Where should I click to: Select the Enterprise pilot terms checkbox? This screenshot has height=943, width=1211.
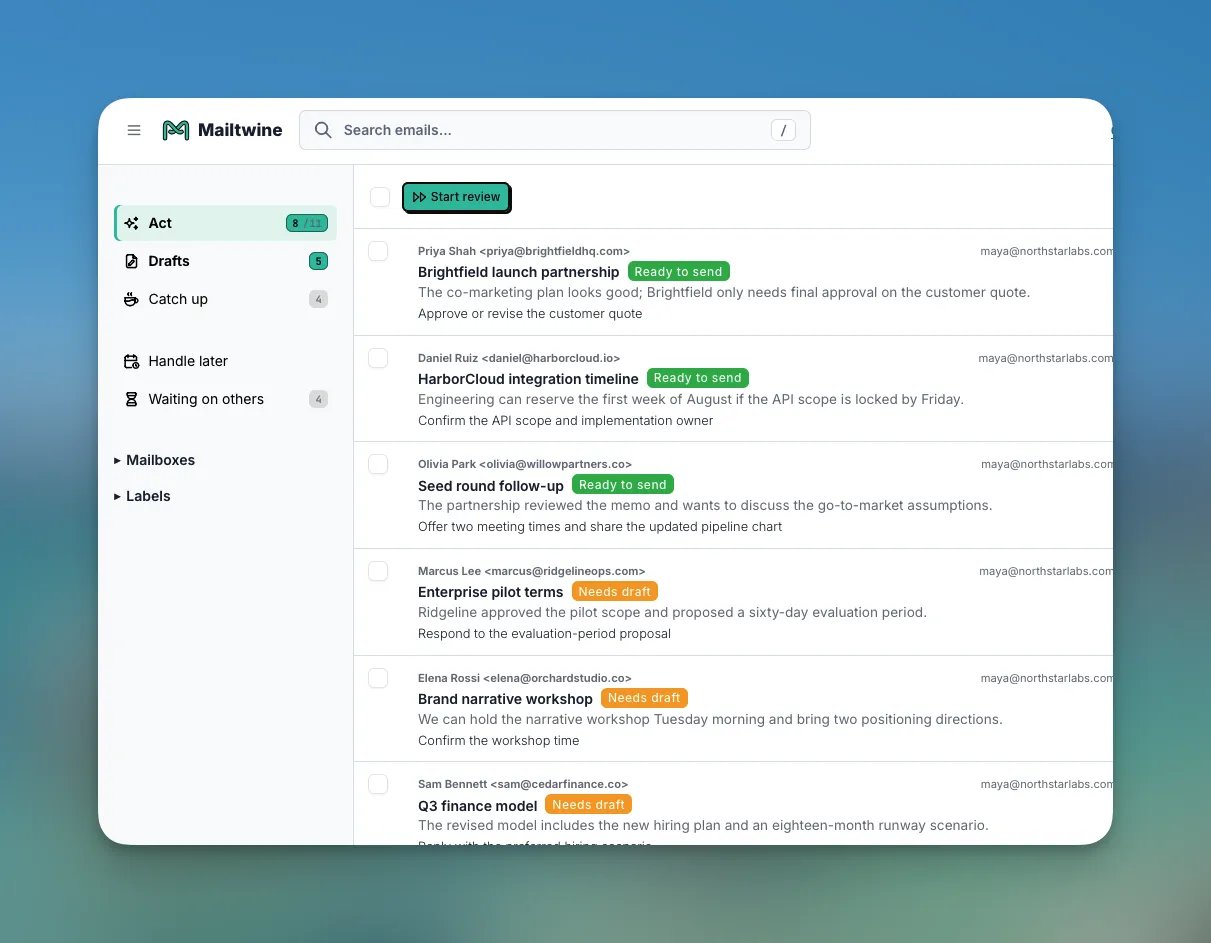tap(378, 571)
